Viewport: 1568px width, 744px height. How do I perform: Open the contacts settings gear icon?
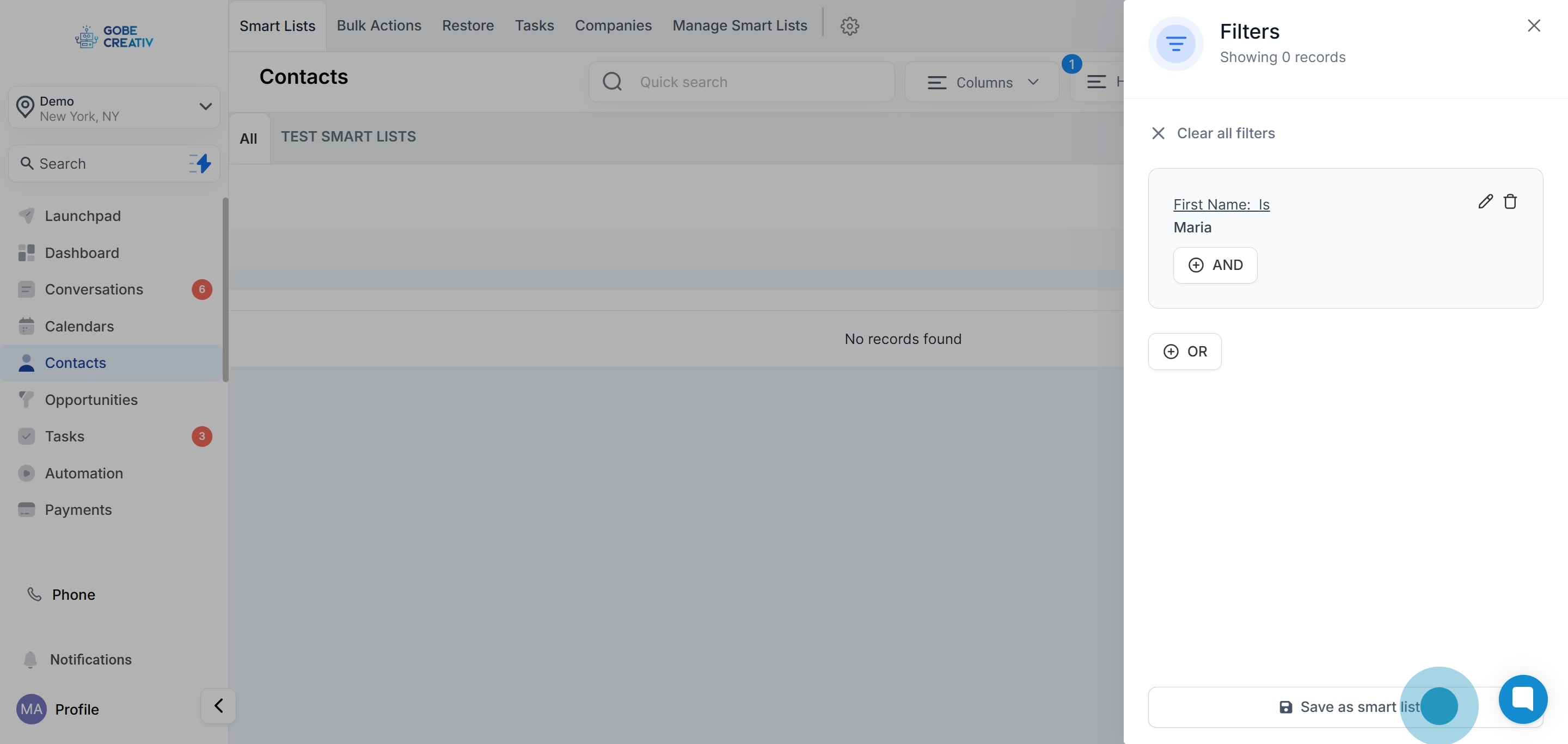coord(849,26)
